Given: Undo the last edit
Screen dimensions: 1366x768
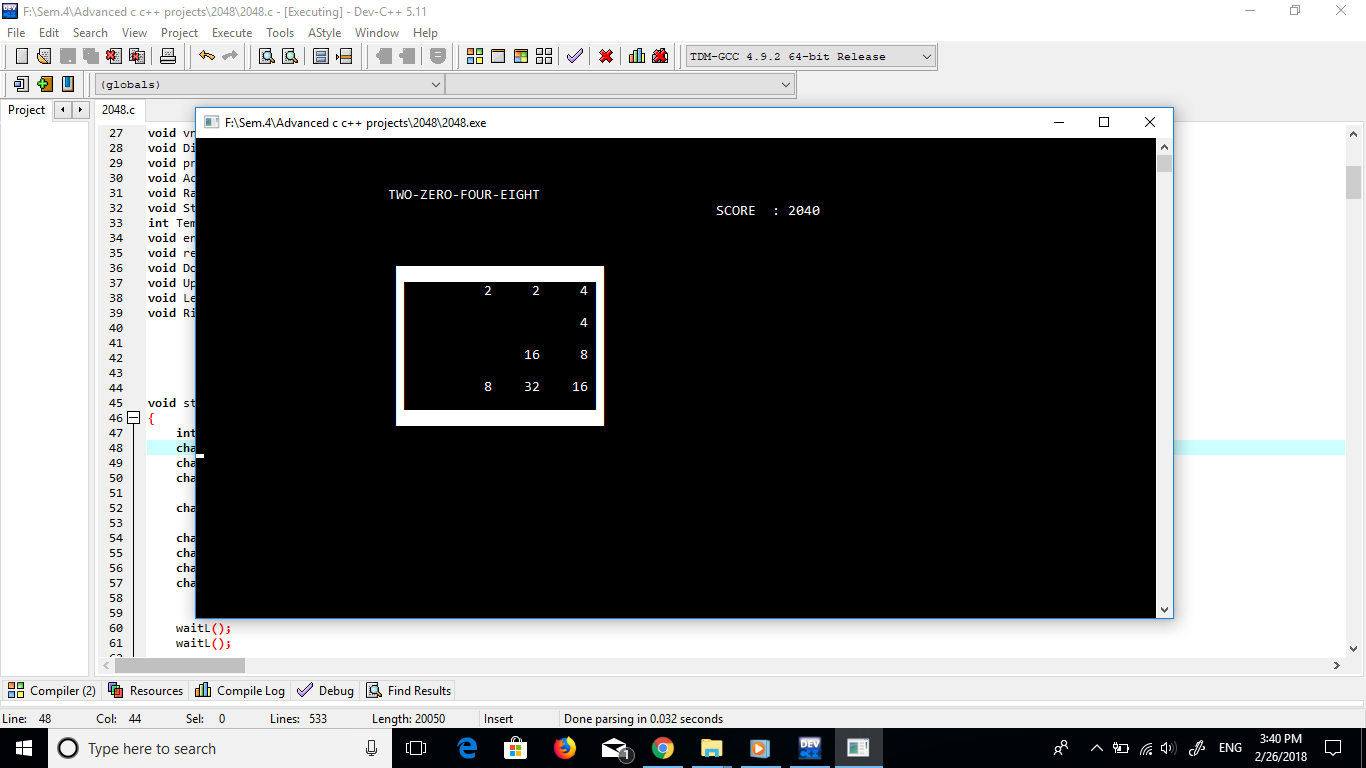Looking at the screenshot, I should (205, 56).
